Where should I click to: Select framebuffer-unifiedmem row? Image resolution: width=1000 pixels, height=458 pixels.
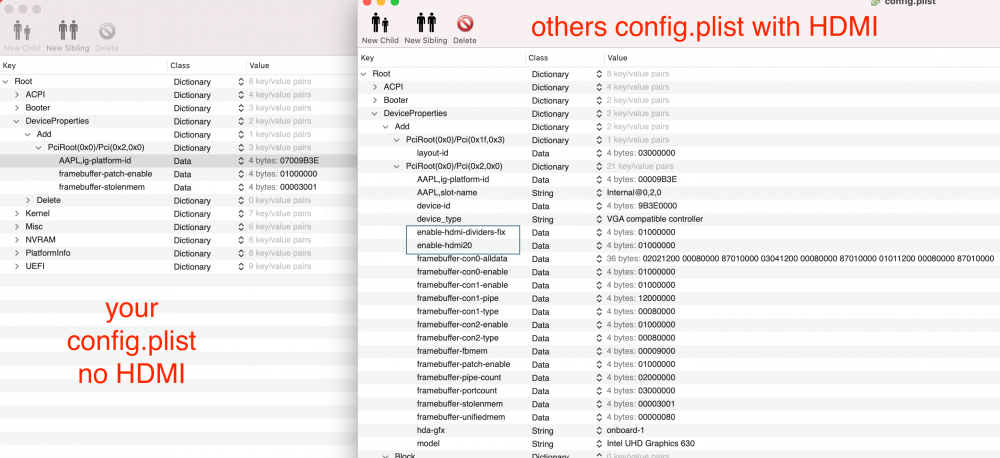679,417
